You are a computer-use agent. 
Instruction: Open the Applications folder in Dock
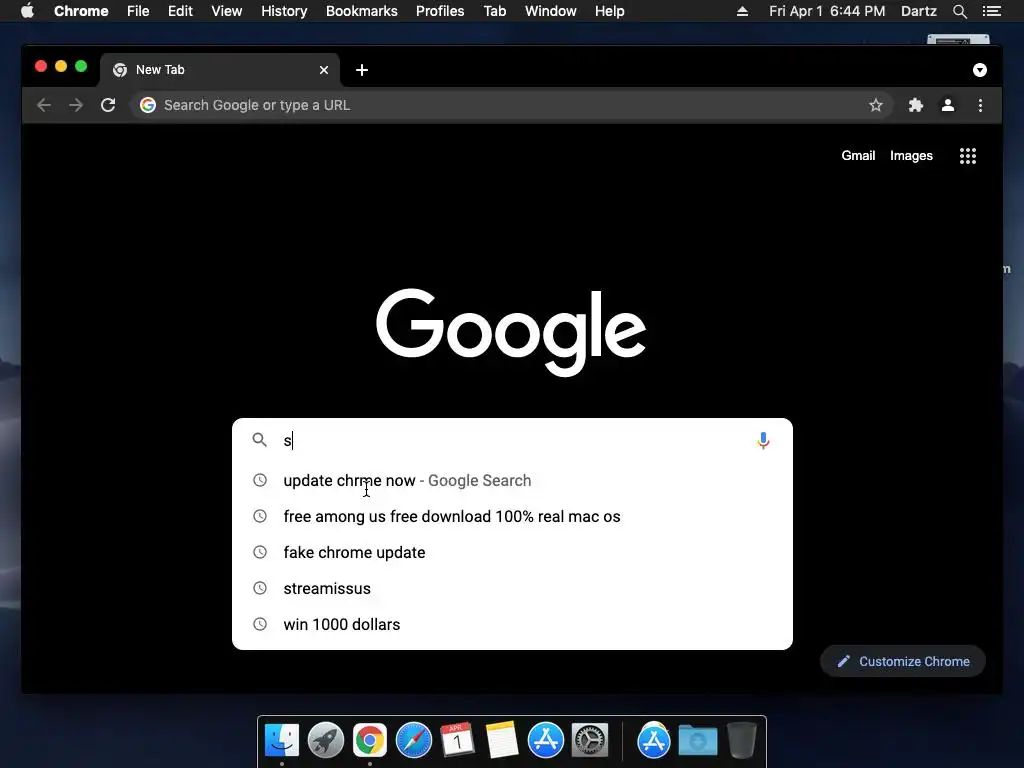click(x=654, y=741)
